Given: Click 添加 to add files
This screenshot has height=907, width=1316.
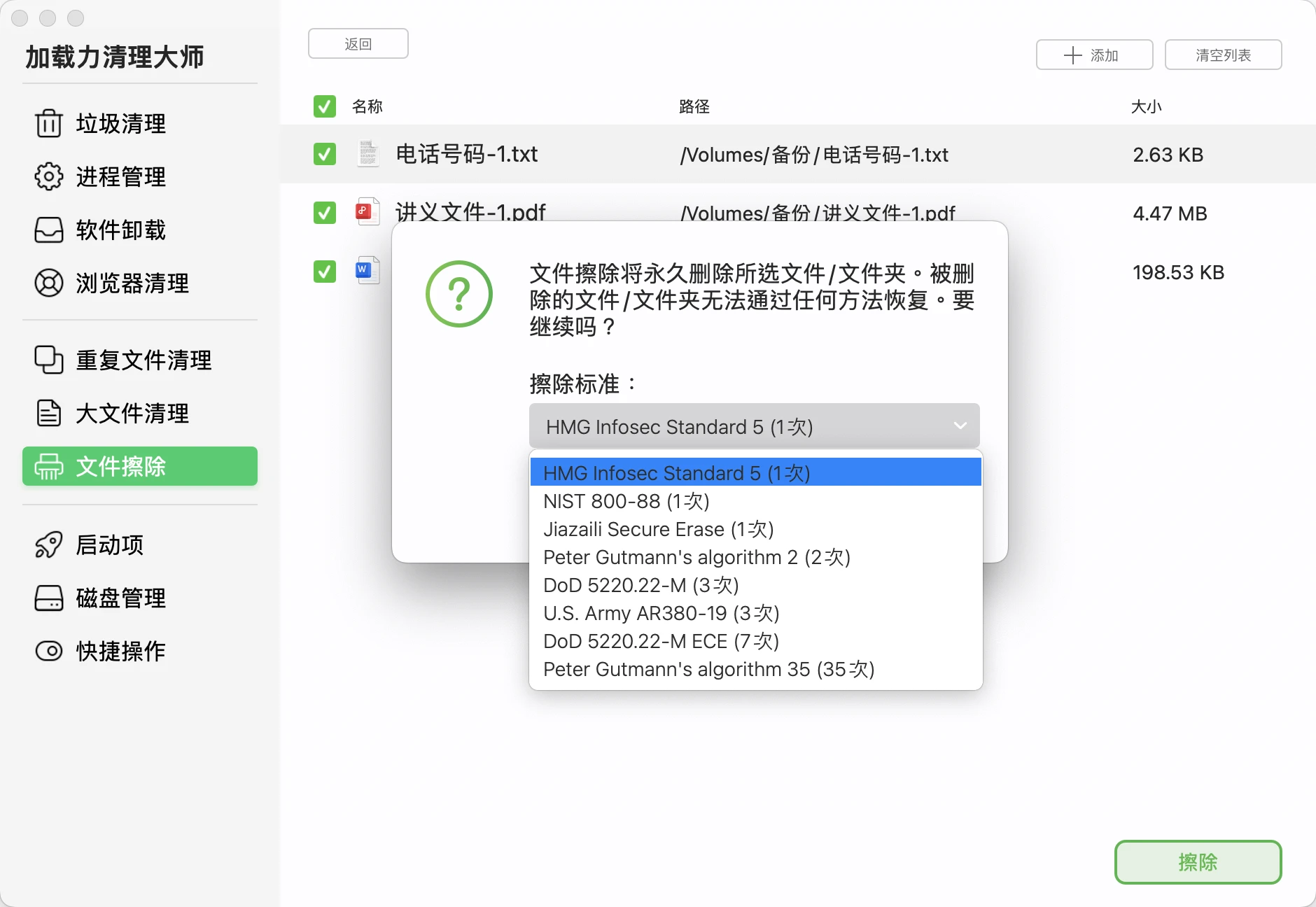Looking at the screenshot, I should tap(1094, 55).
